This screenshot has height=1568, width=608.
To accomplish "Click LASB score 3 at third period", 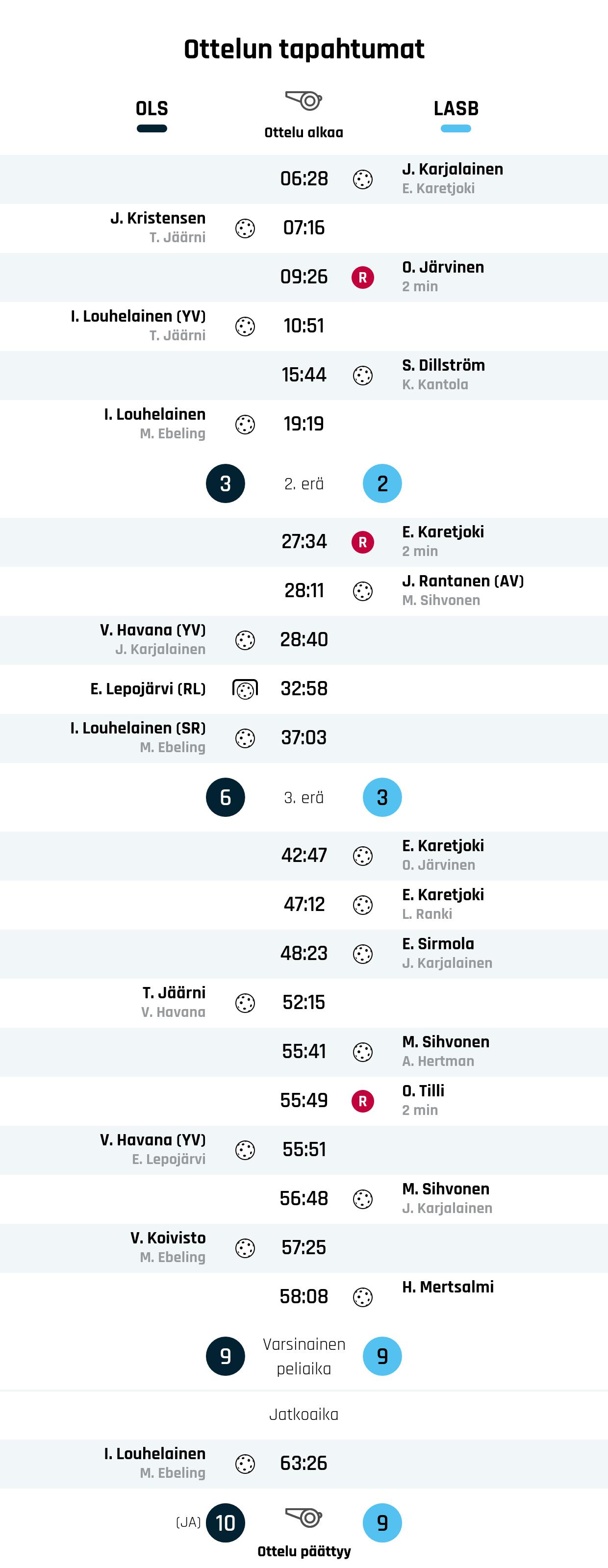I will pos(382,797).
